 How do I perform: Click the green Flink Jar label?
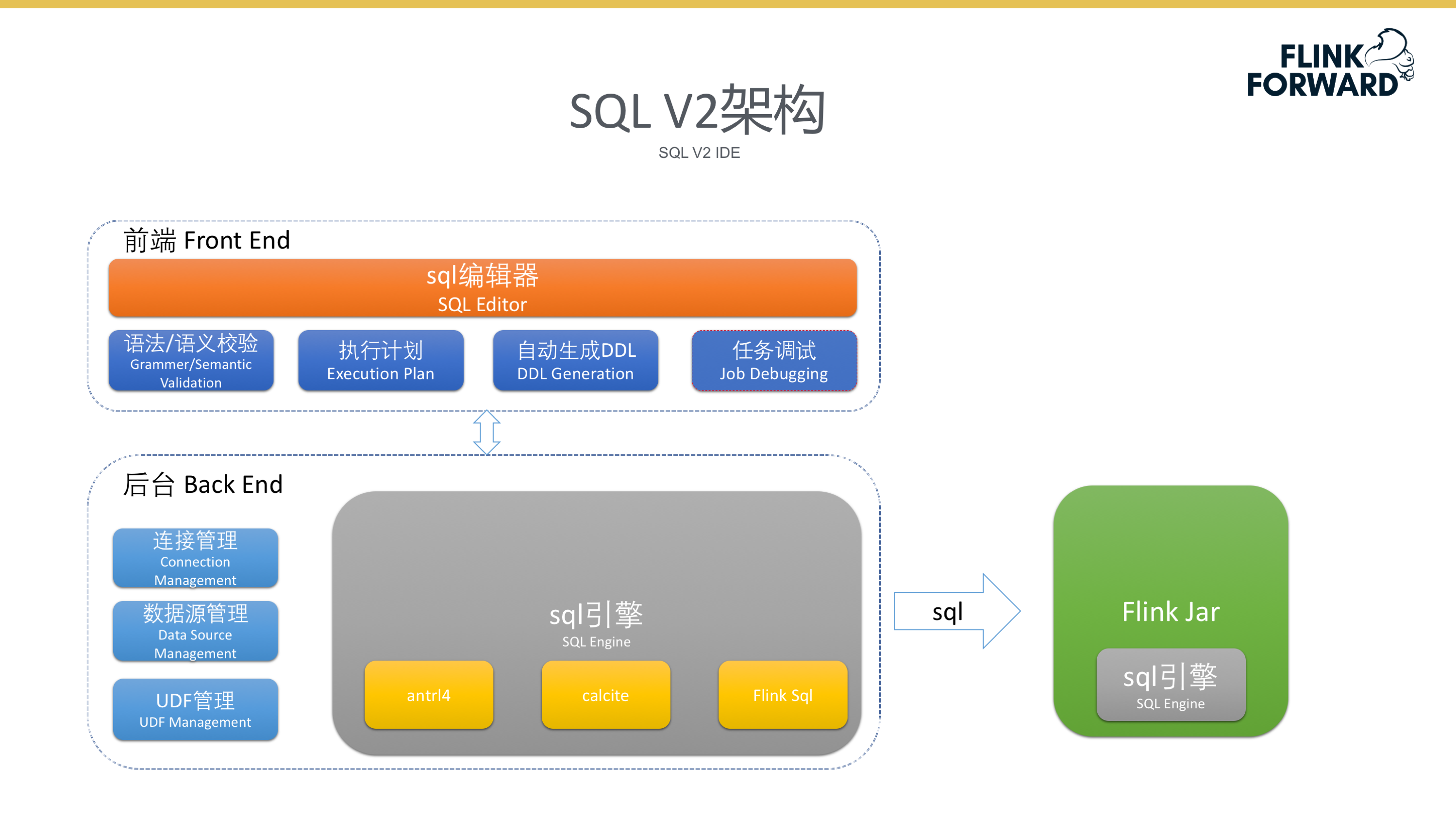click(x=1171, y=612)
